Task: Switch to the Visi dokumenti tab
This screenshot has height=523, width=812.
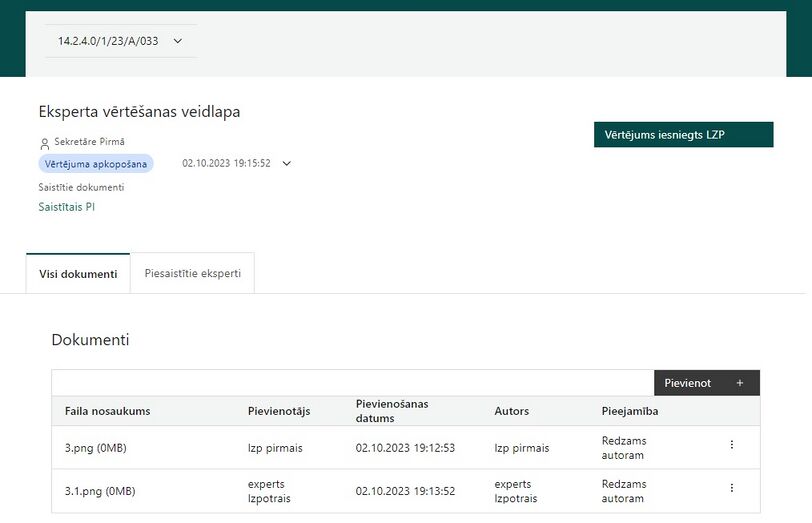Action: 78,274
